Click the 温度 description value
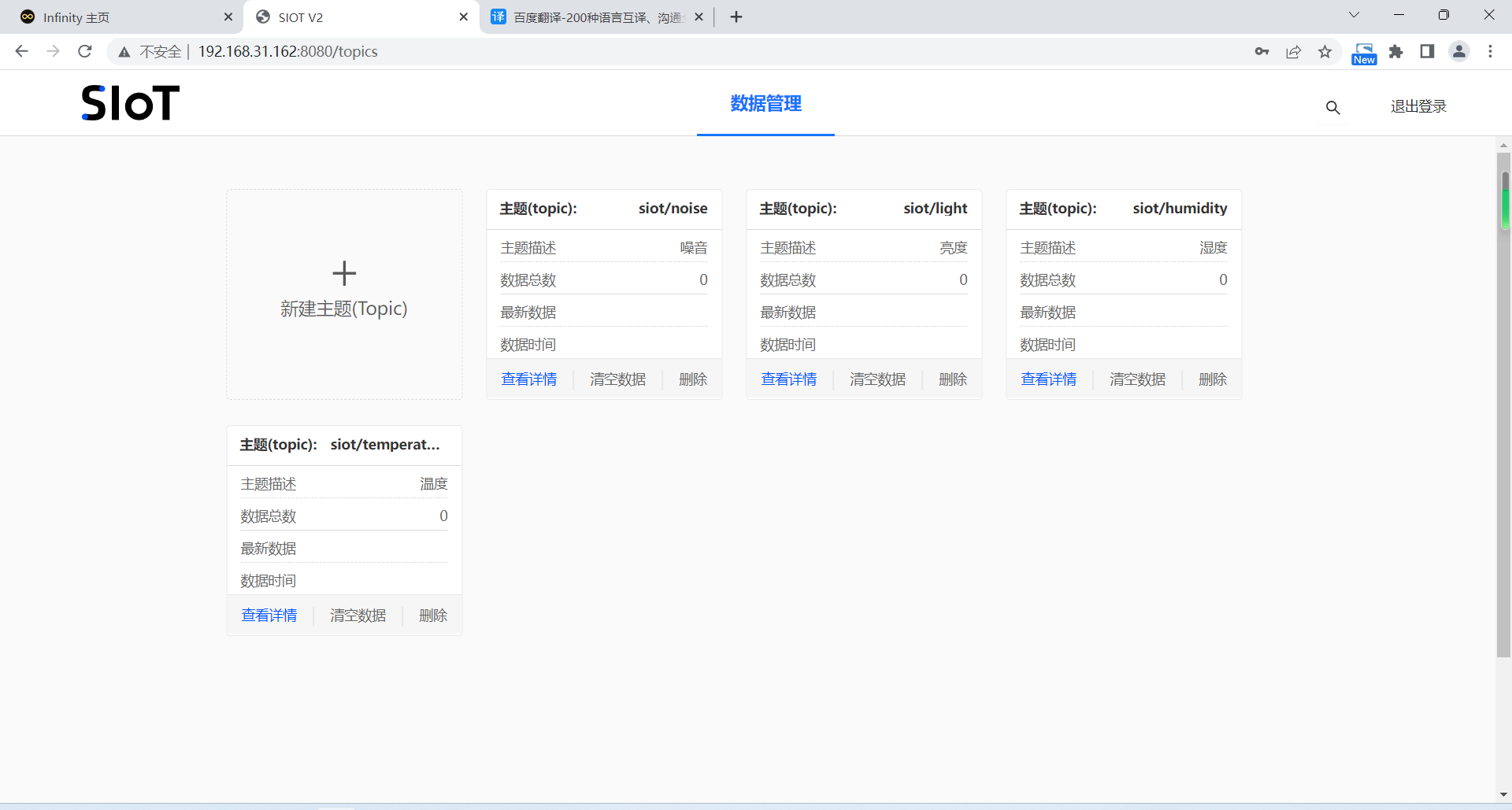 click(x=434, y=484)
